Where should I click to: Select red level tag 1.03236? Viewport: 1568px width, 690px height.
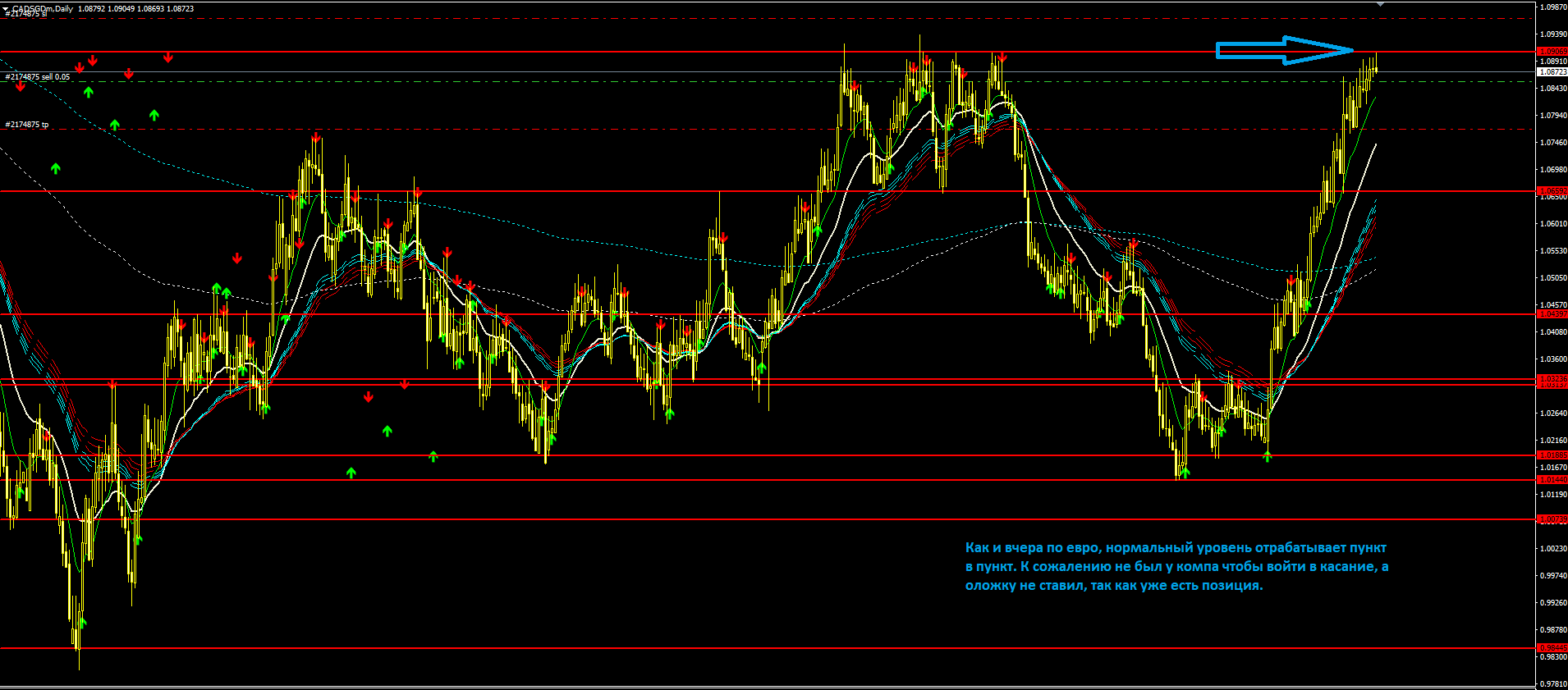pos(1552,378)
